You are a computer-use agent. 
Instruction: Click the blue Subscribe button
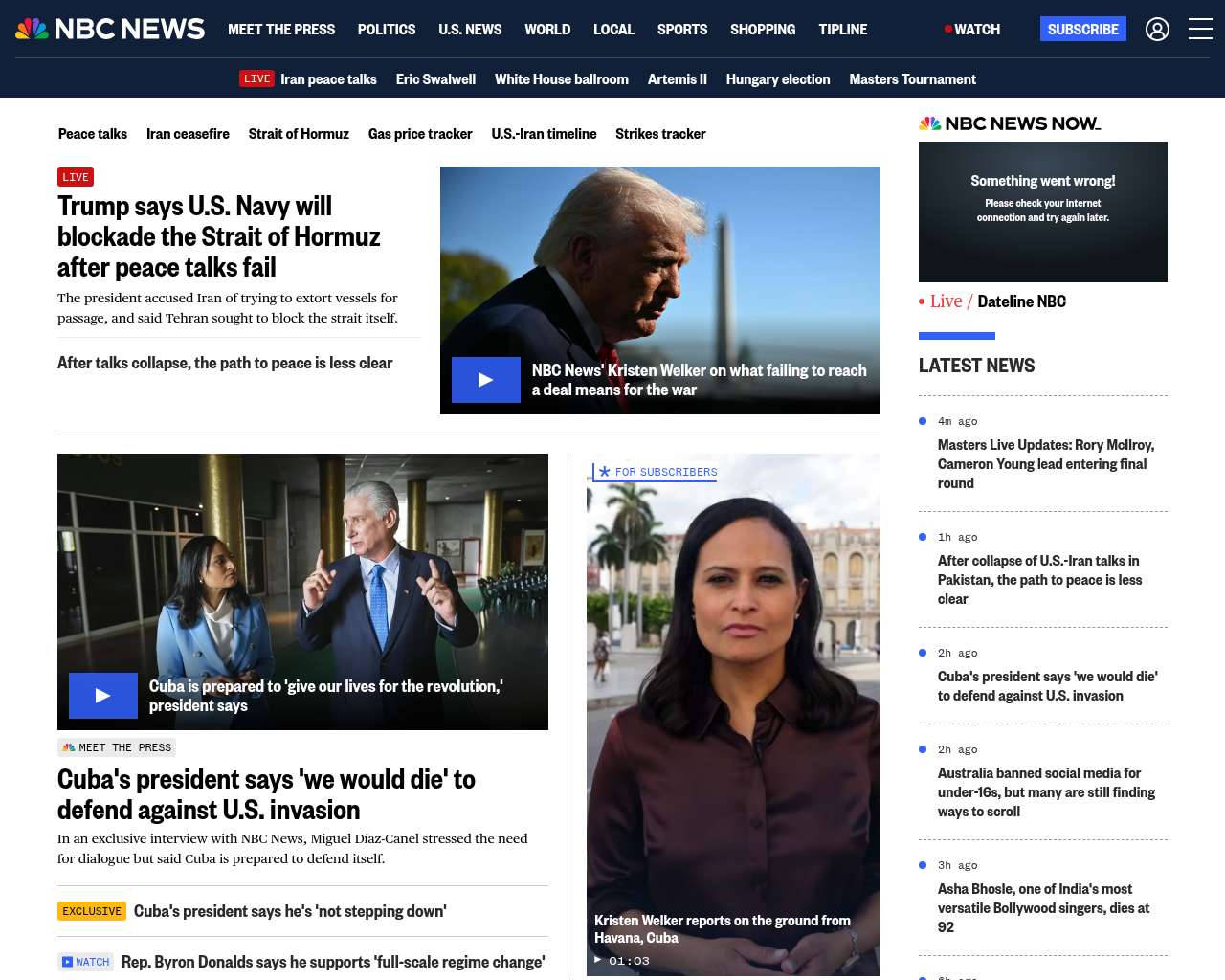[1083, 29]
